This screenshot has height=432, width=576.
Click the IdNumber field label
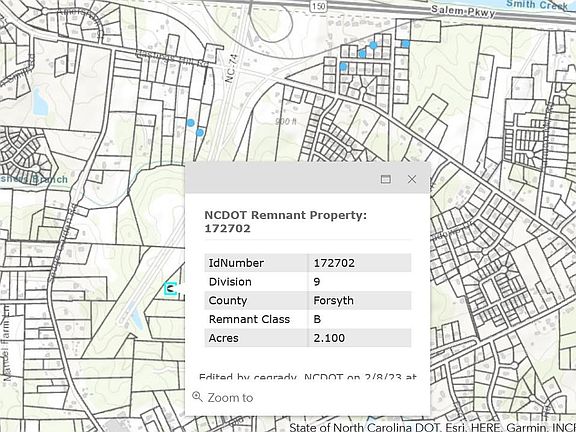(236, 263)
